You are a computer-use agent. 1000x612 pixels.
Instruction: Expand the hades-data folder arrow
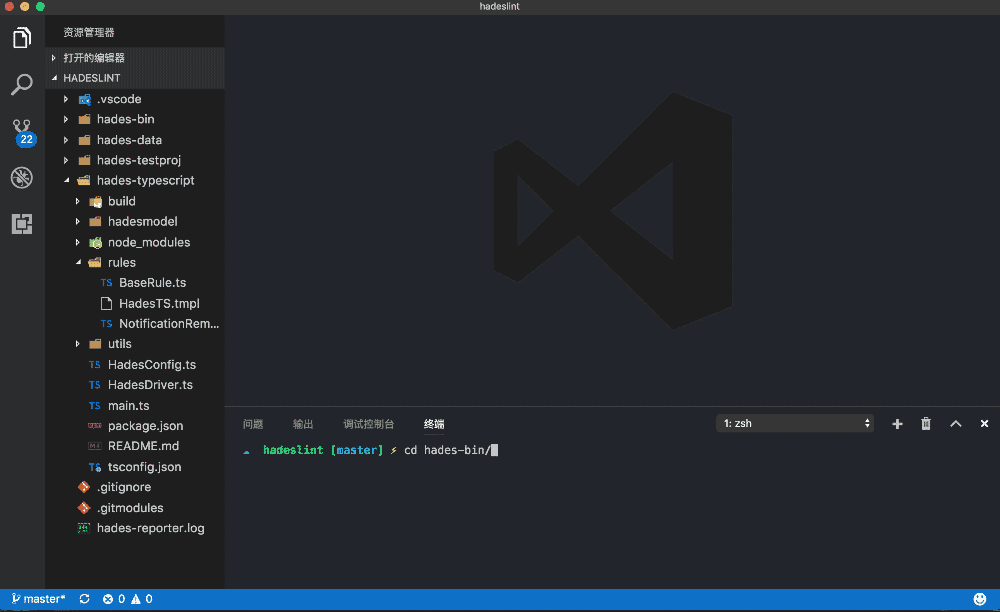[x=66, y=140]
